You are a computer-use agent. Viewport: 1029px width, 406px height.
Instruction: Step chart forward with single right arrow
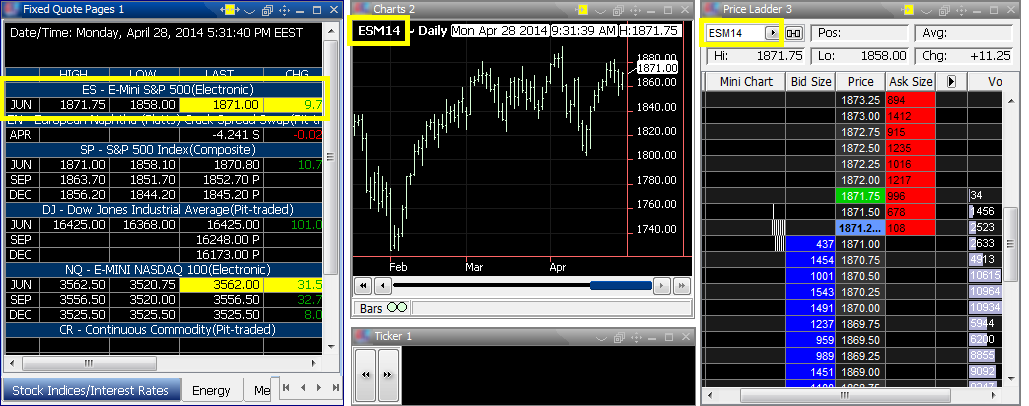(x=663, y=285)
